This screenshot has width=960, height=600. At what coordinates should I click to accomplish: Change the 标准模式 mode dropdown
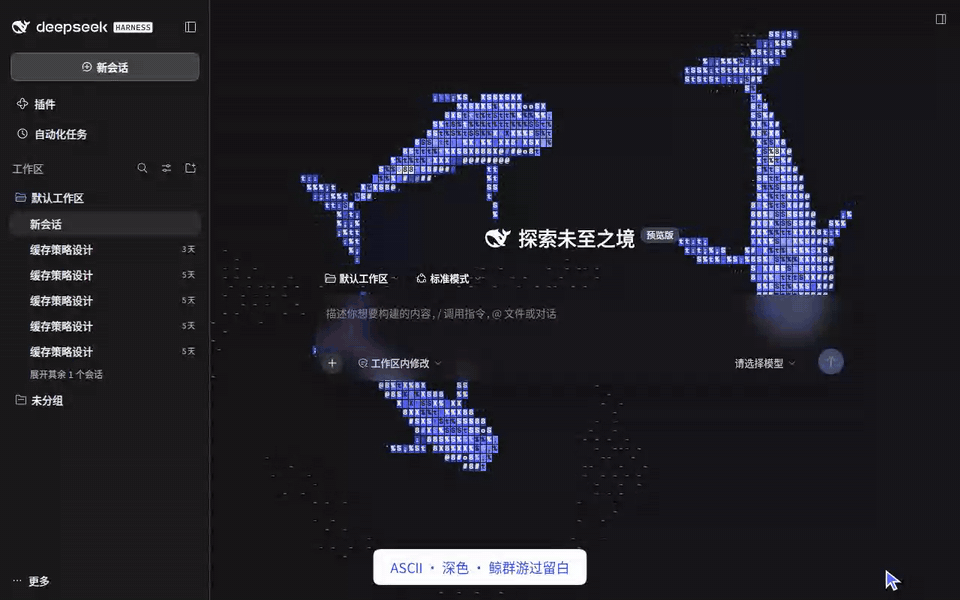(x=449, y=279)
